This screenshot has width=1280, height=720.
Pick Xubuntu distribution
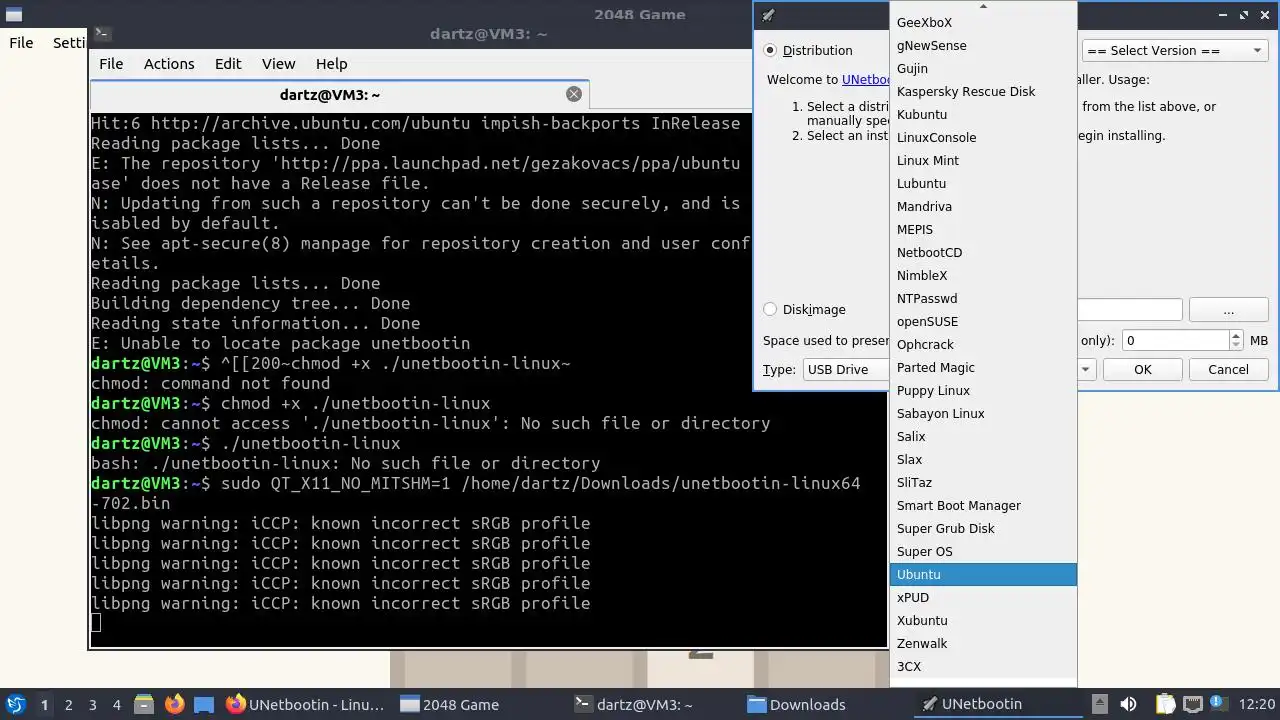click(983, 620)
